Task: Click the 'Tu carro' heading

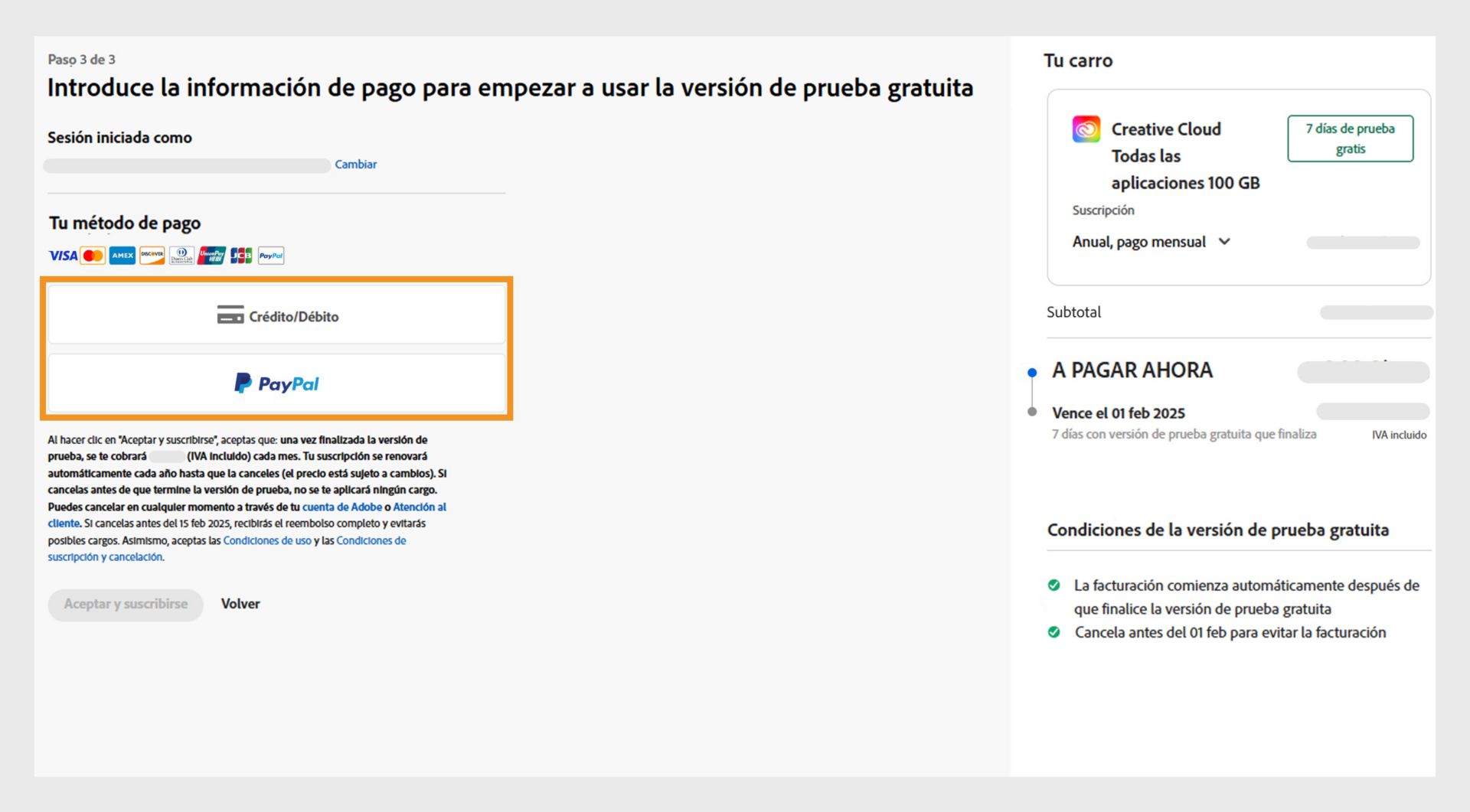Action: click(x=1078, y=60)
